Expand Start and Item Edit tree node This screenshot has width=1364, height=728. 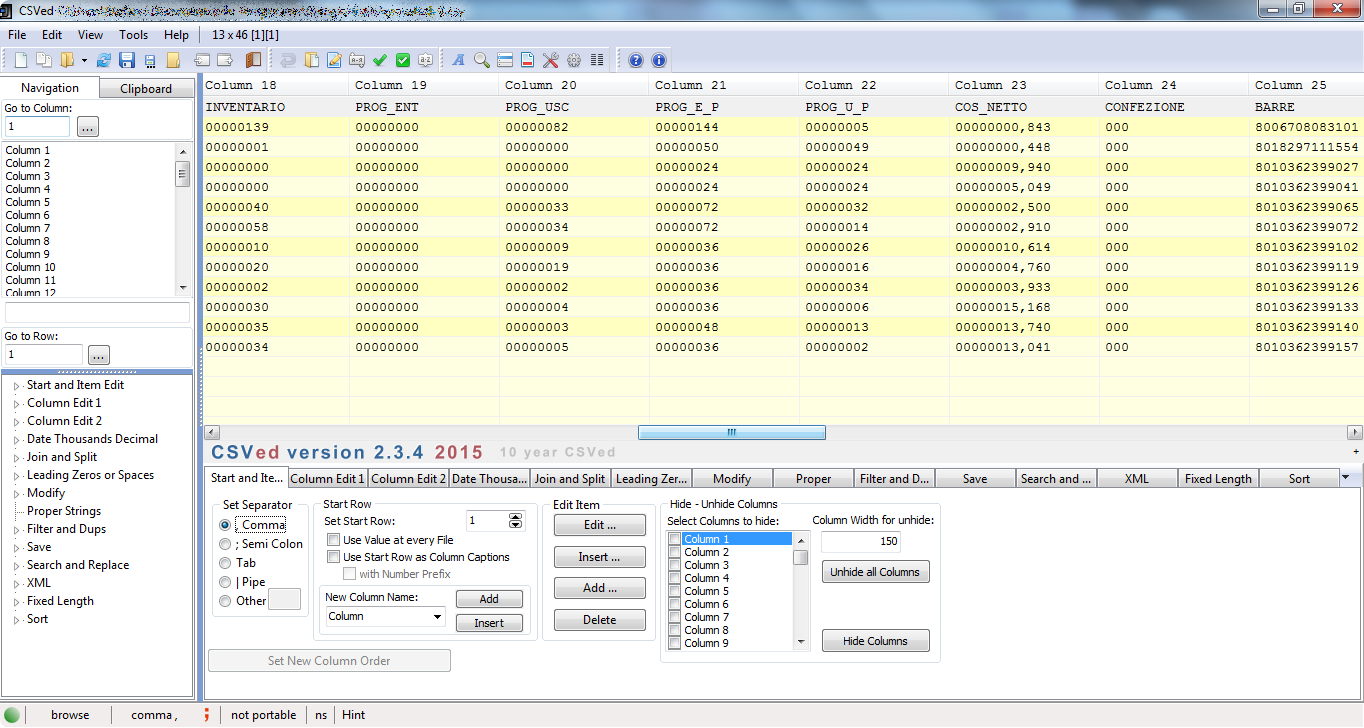tap(16, 386)
